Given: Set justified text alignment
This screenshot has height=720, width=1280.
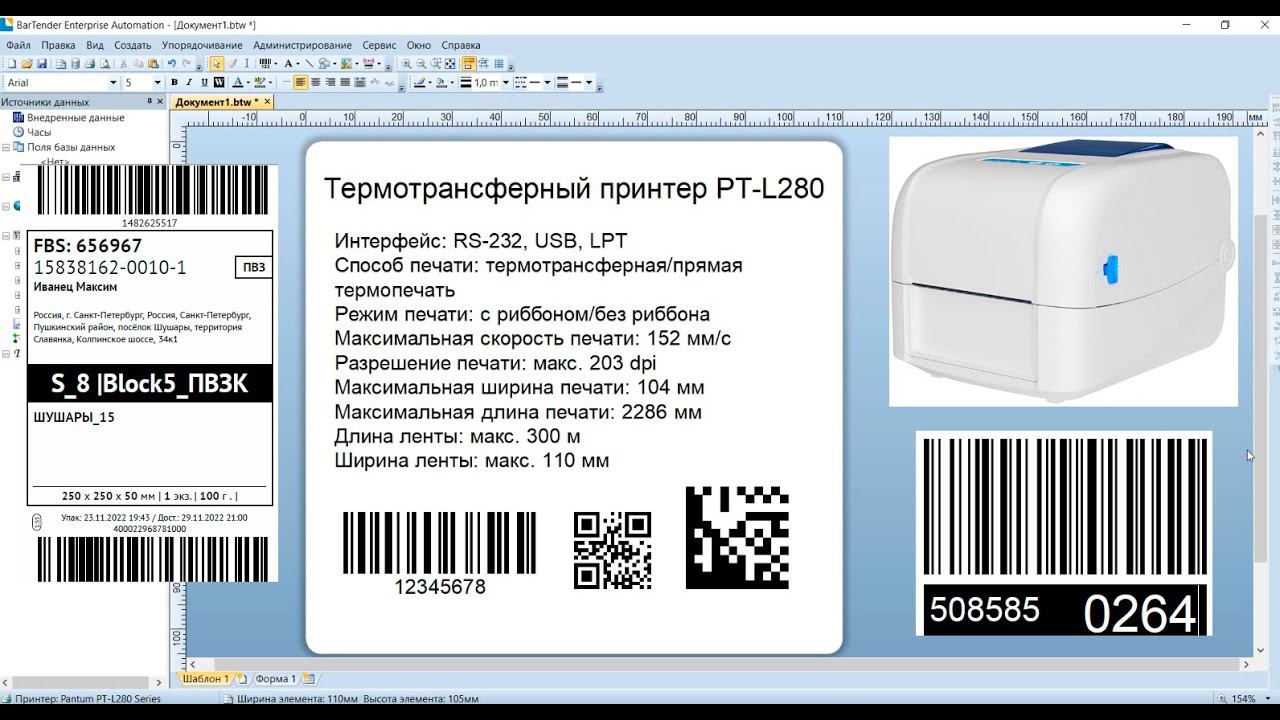Looking at the screenshot, I should pyautogui.click(x=345, y=82).
